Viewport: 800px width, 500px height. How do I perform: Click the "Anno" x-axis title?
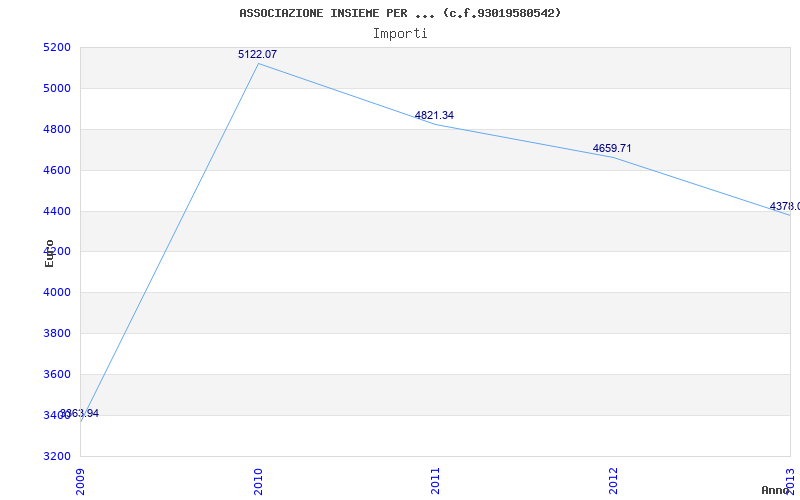coord(776,490)
